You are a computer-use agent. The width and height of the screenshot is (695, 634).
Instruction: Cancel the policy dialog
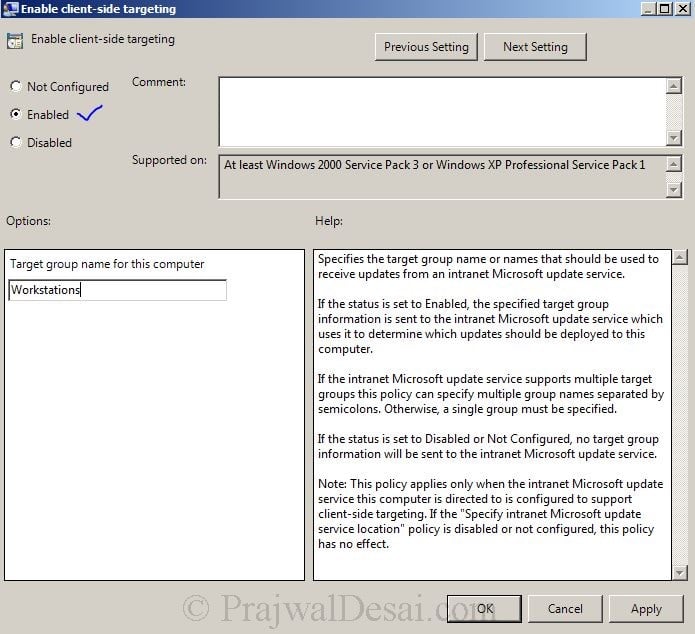pos(565,609)
